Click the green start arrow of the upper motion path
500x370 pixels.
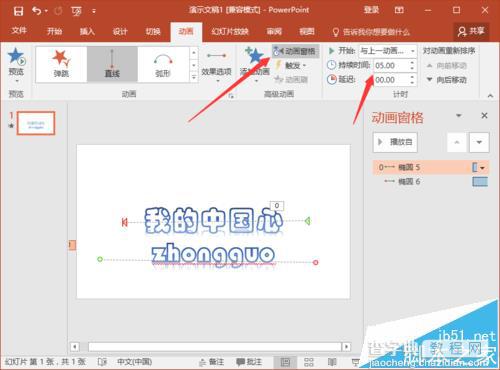click(308, 221)
